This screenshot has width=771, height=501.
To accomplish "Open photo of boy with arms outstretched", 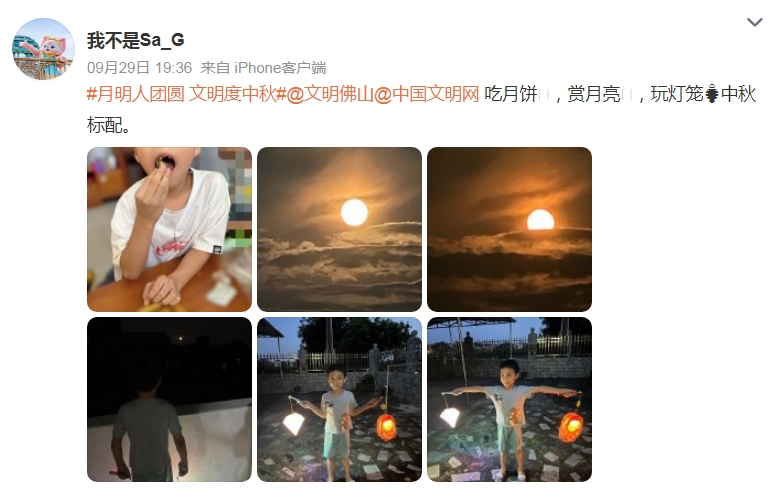I will pyautogui.click(x=509, y=399).
